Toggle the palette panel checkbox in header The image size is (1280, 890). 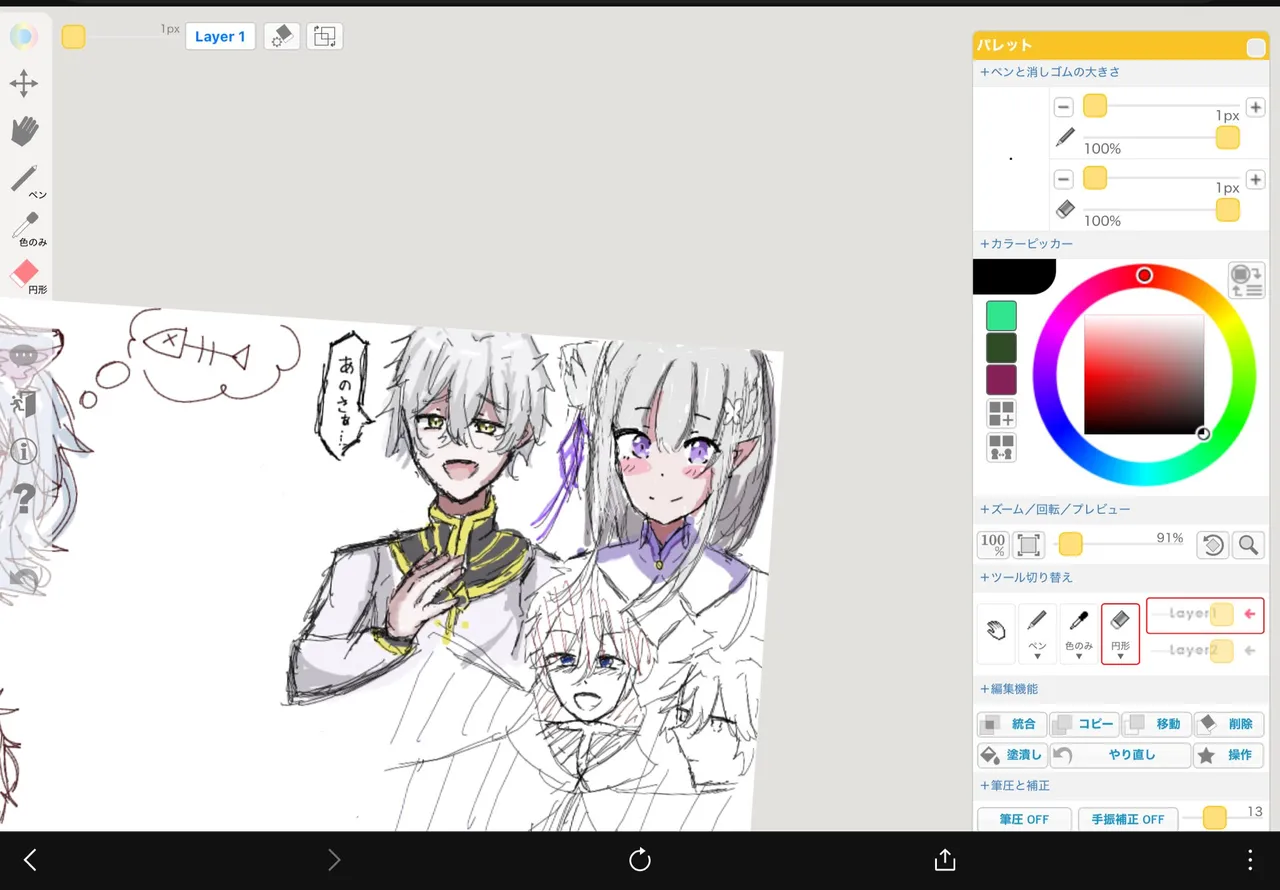tap(1255, 47)
